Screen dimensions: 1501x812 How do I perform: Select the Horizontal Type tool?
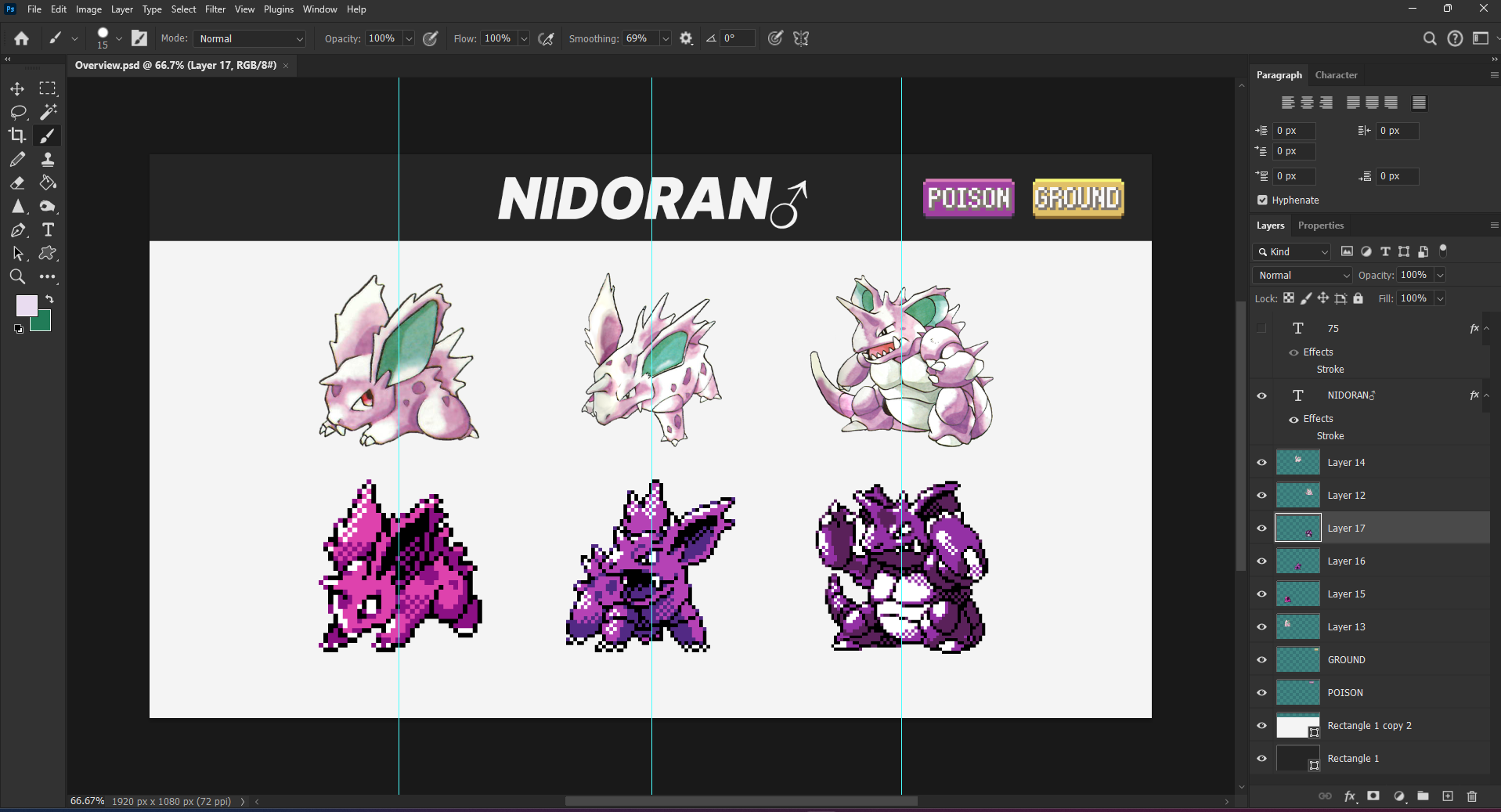coord(48,229)
